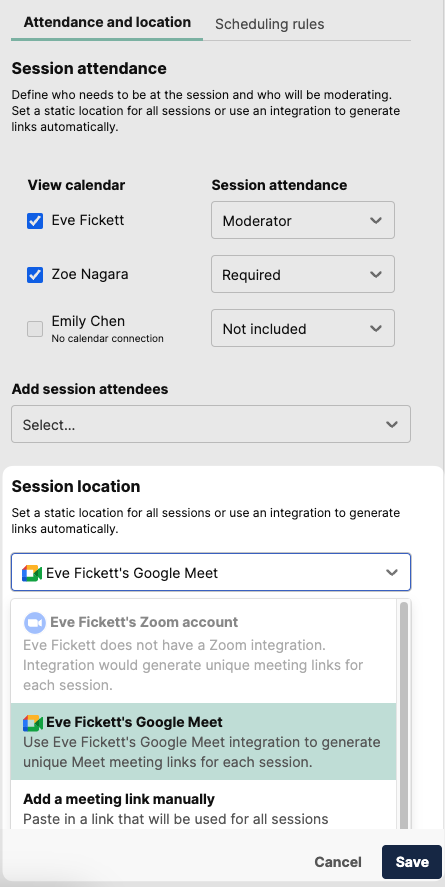The width and height of the screenshot is (445, 887).
Task: Toggle the Emily Chen calendar checkbox
Action: [35, 329]
